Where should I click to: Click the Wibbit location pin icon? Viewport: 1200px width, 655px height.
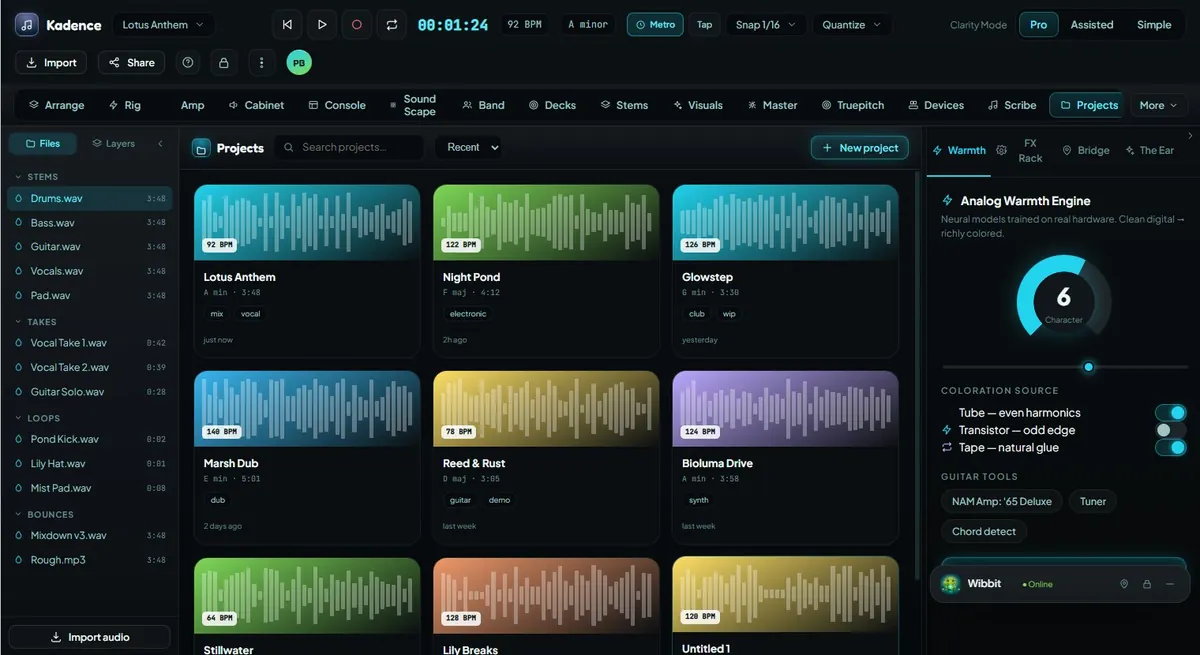pos(1123,584)
